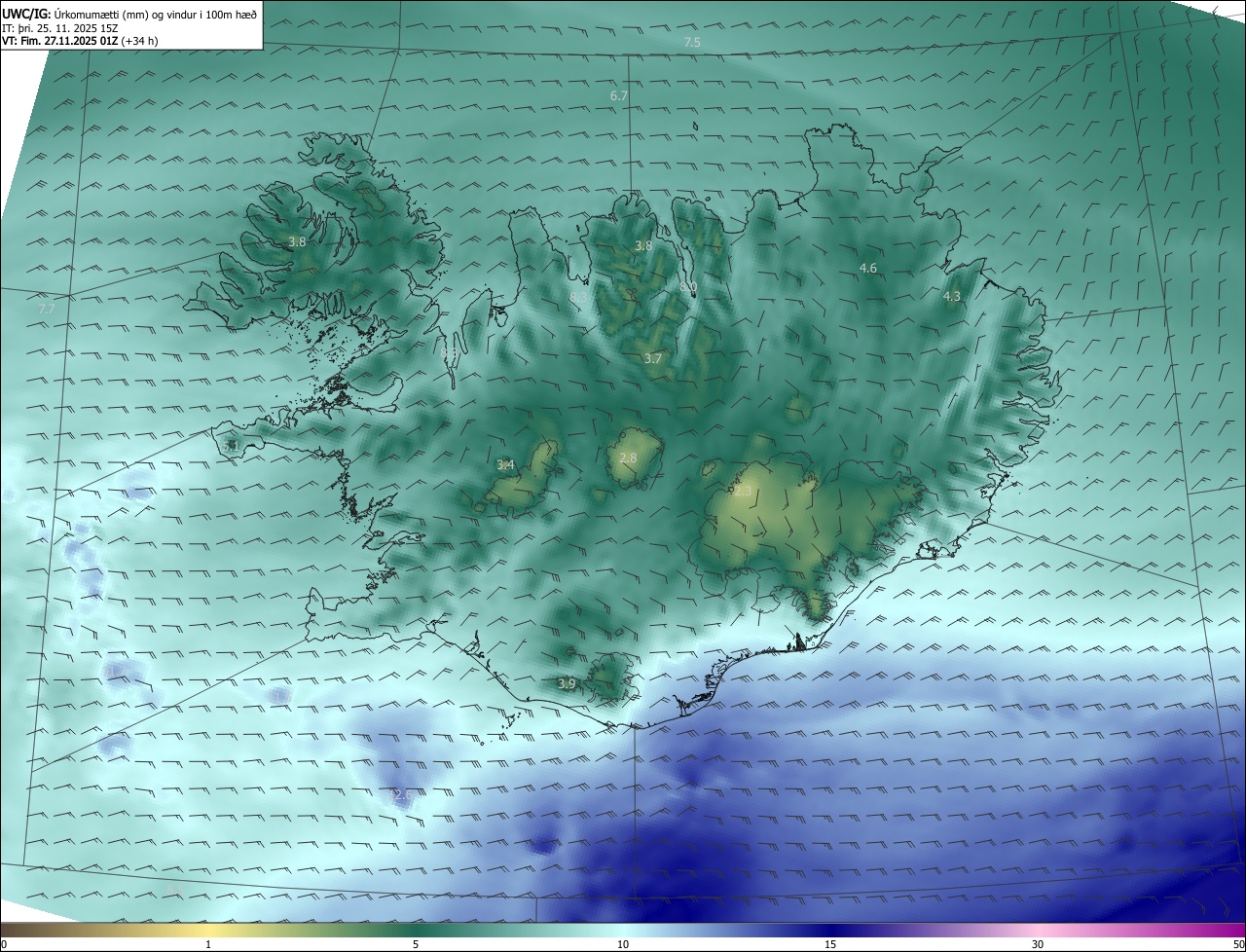Click the 6.7 value label on the map

coord(619,96)
